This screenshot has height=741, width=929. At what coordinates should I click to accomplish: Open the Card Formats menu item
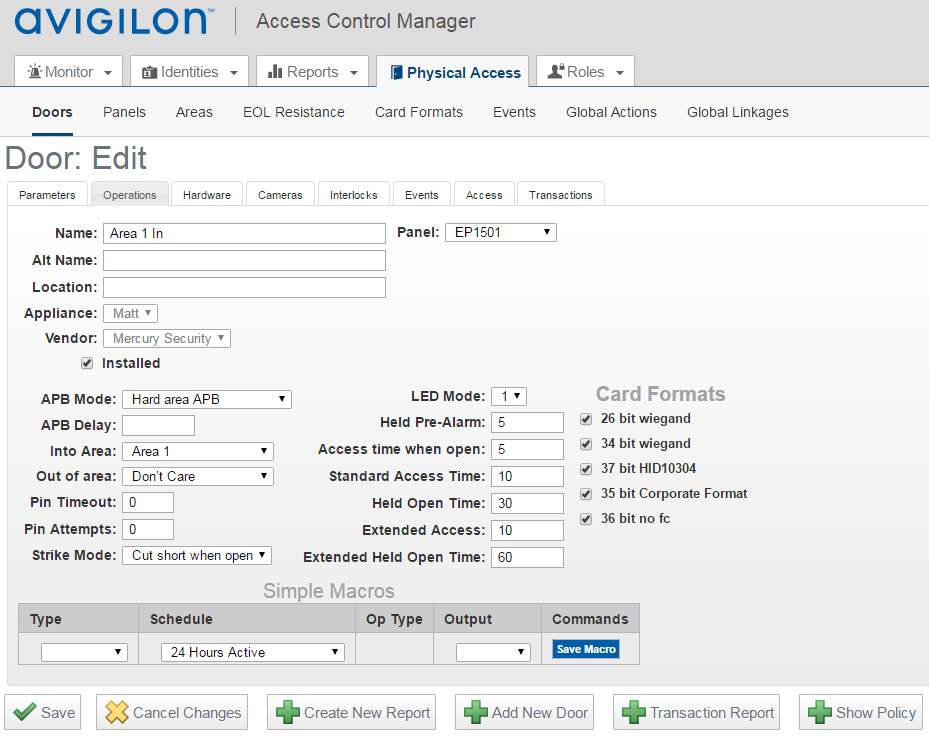tap(418, 112)
